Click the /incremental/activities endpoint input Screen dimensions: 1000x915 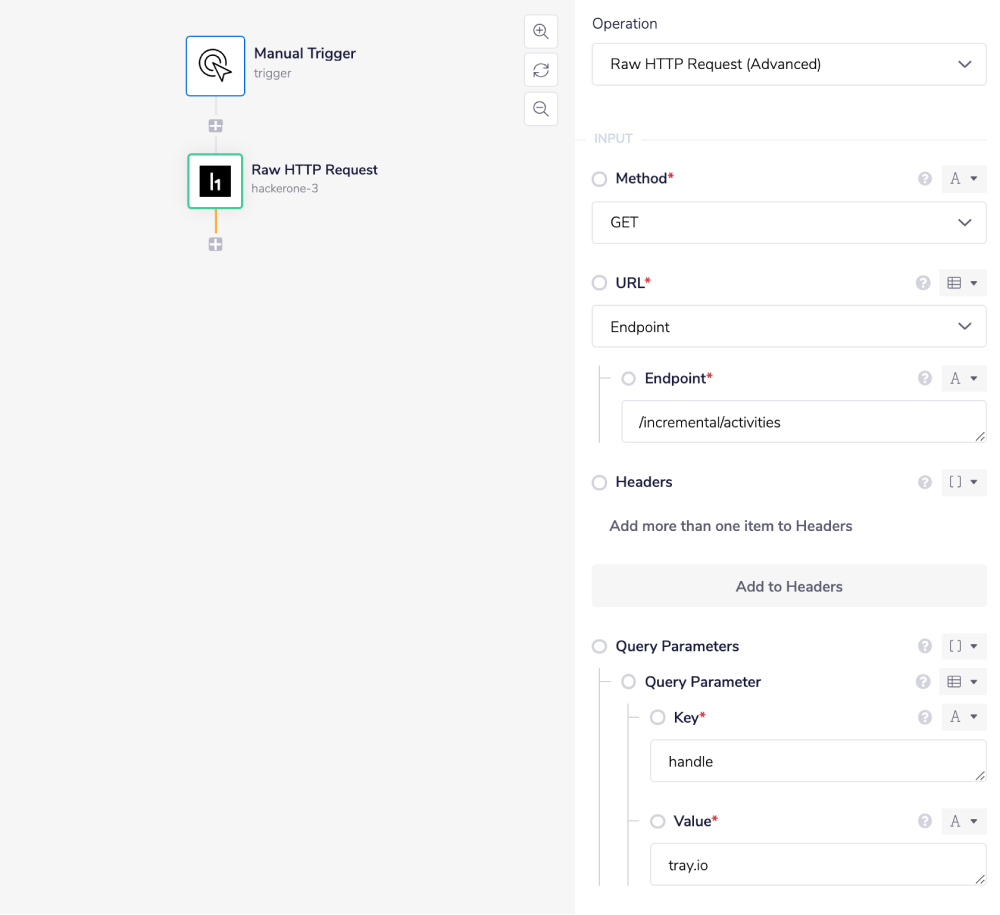(x=803, y=422)
